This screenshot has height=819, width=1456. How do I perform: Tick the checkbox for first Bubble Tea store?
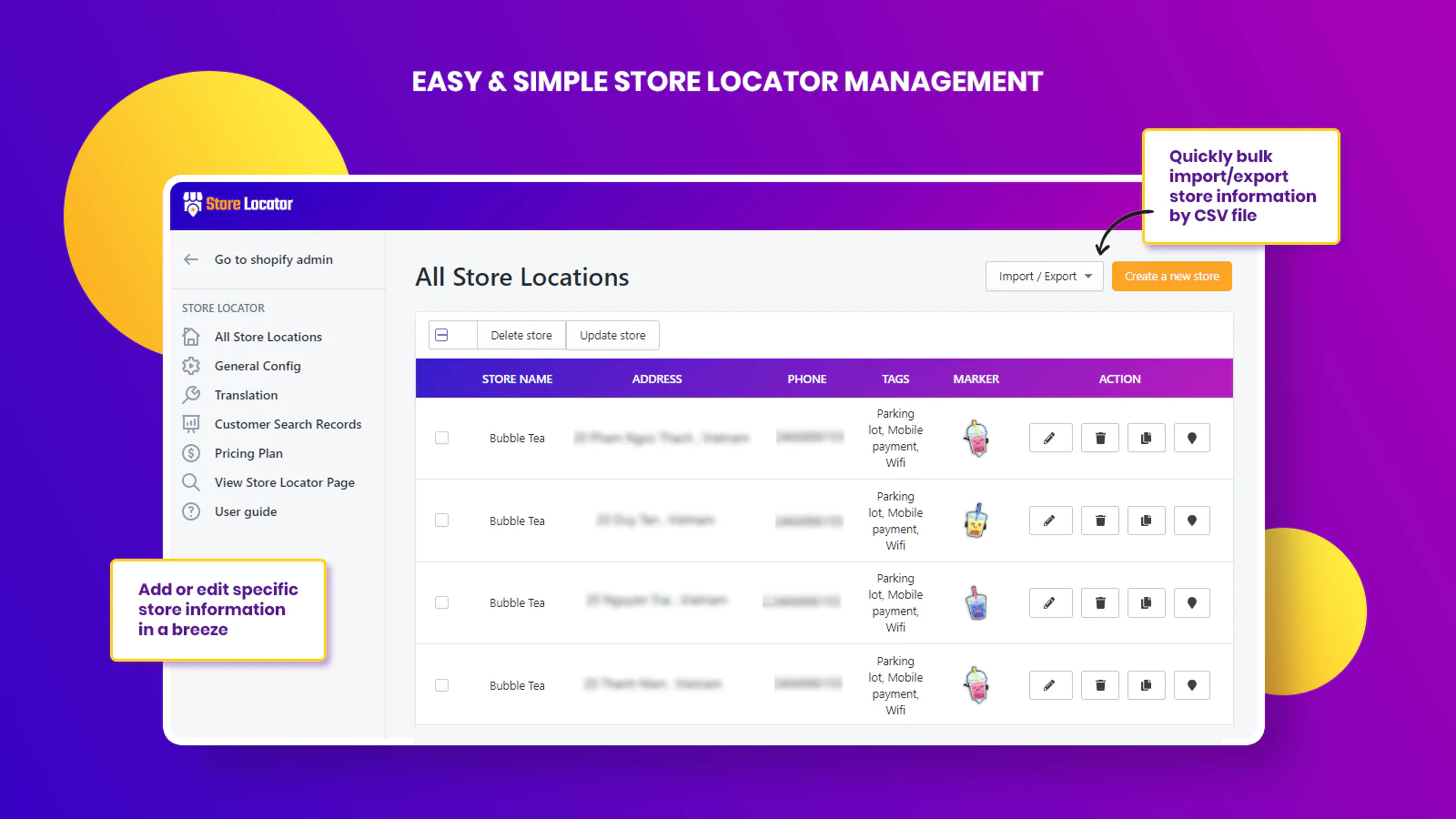pyautogui.click(x=442, y=438)
